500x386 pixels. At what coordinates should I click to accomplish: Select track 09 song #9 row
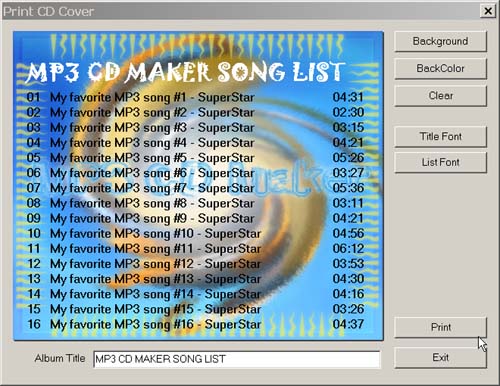click(x=195, y=219)
